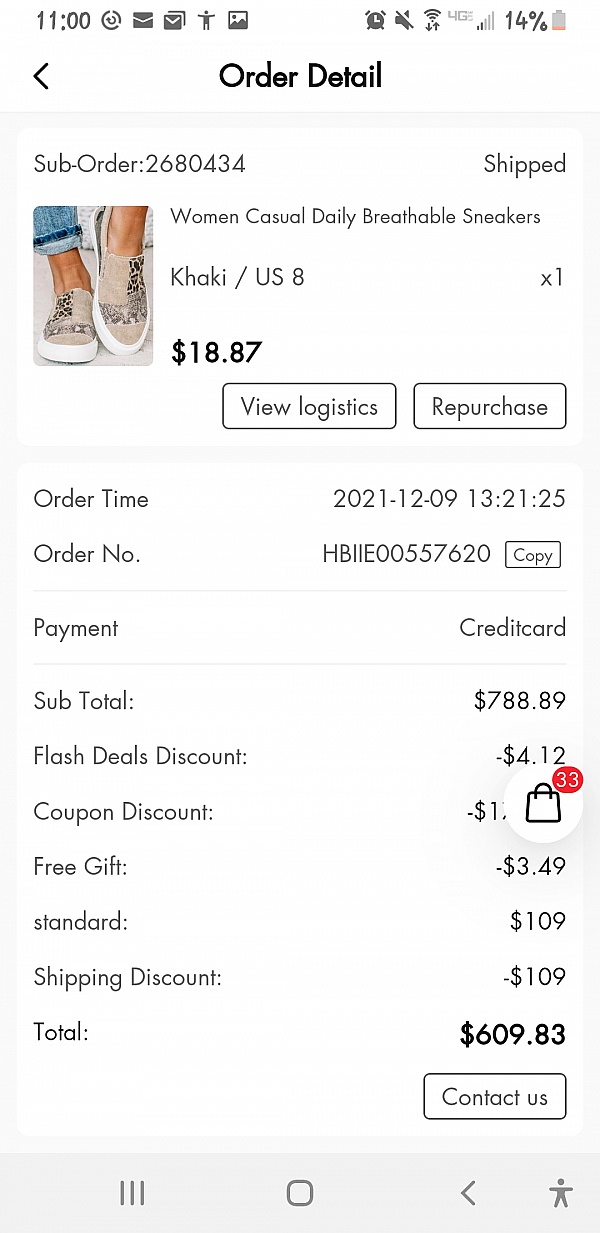Tap the back arrow in header
Image resolution: width=600 pixels, height=1233 pixels.
[41, 76]
